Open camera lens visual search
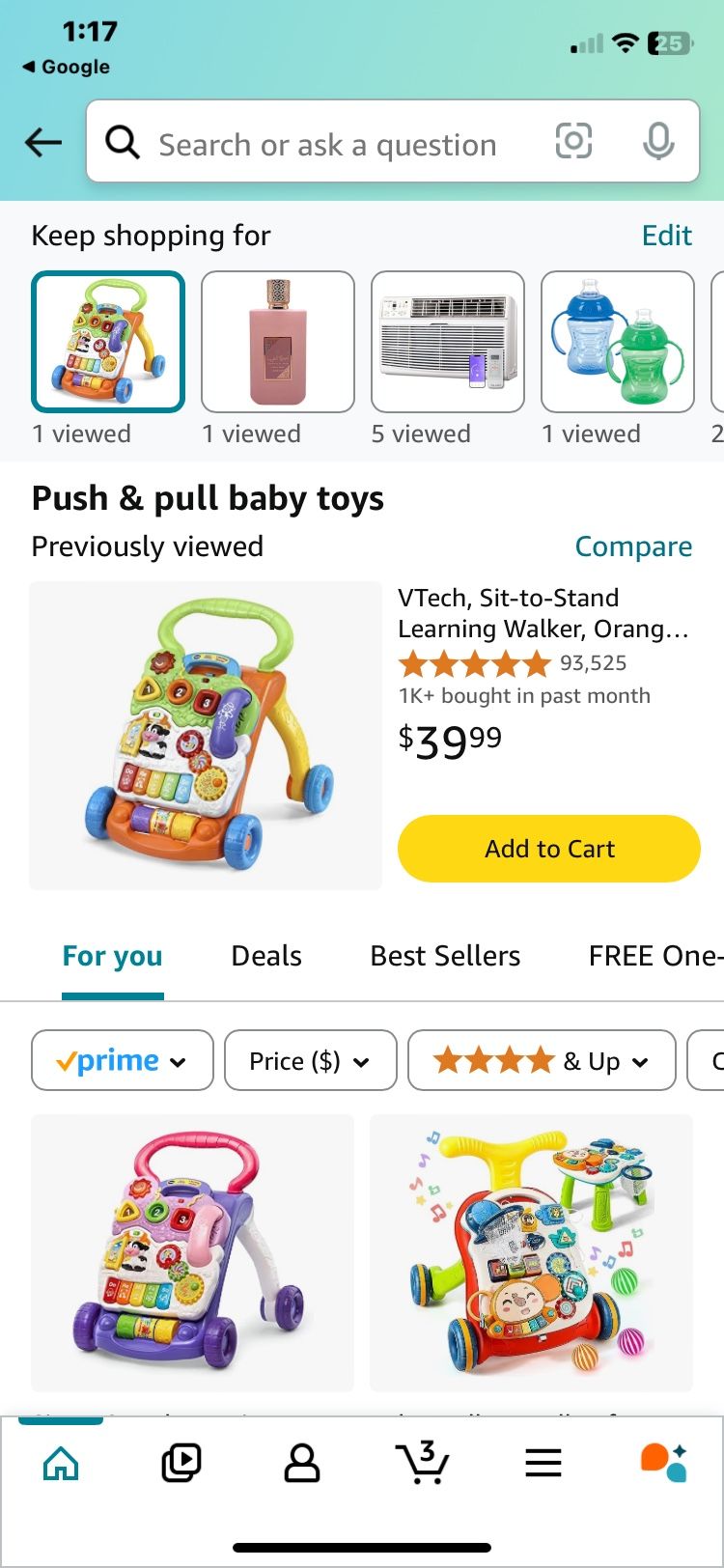This screenshot has width=724, height=1568. click(573, 142)
